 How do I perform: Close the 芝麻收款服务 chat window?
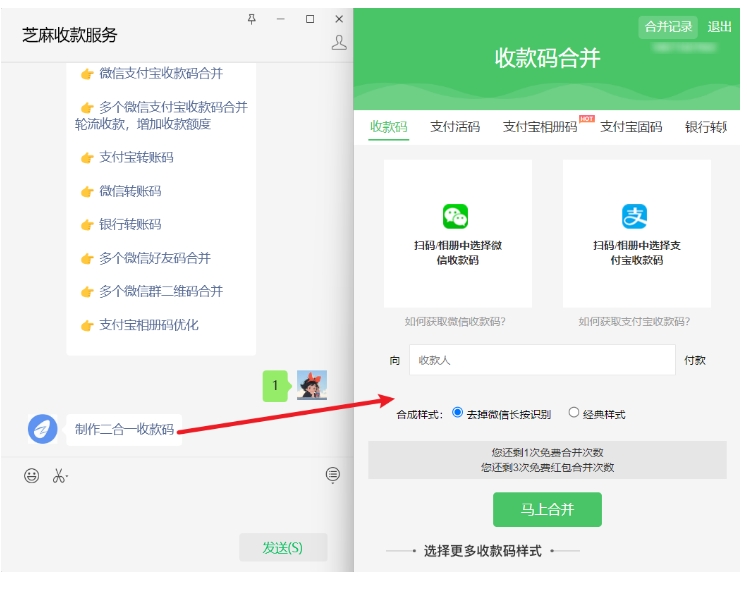pos(339,19)
